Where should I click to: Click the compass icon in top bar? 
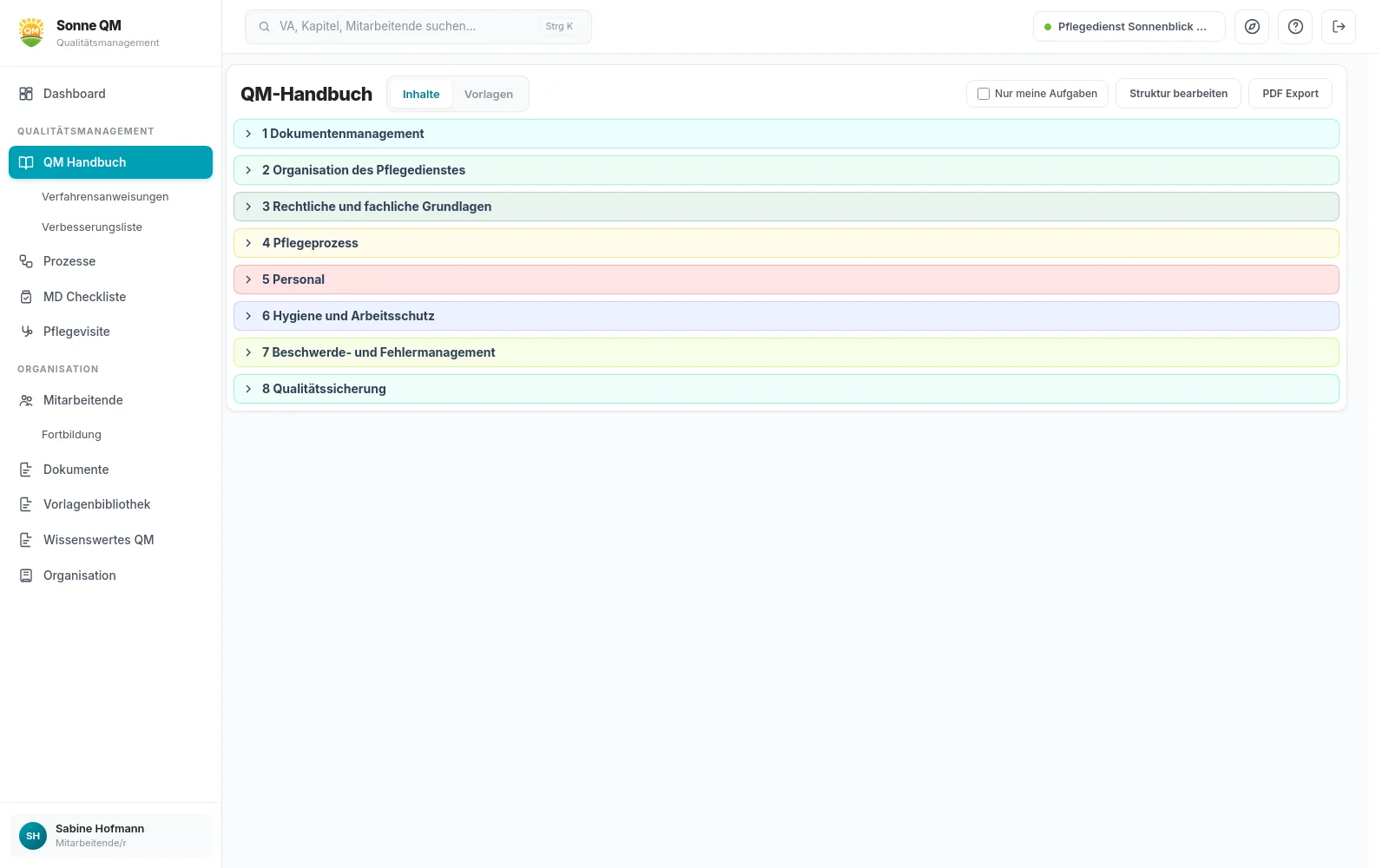pos(1252,27)
